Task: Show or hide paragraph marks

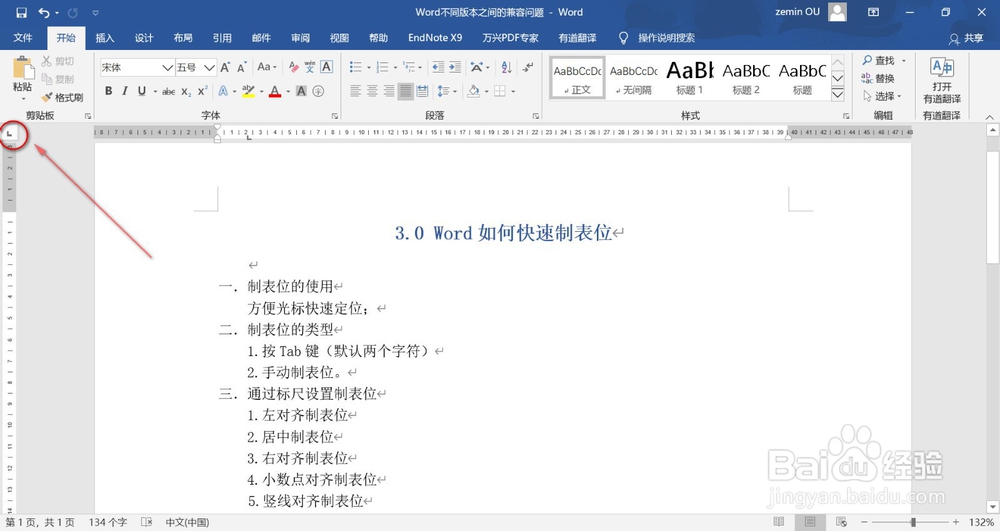Action: click(527, 67)
